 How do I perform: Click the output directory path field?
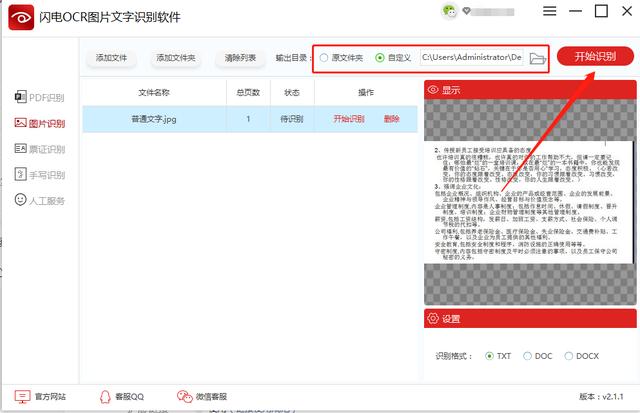click(471, 59)
